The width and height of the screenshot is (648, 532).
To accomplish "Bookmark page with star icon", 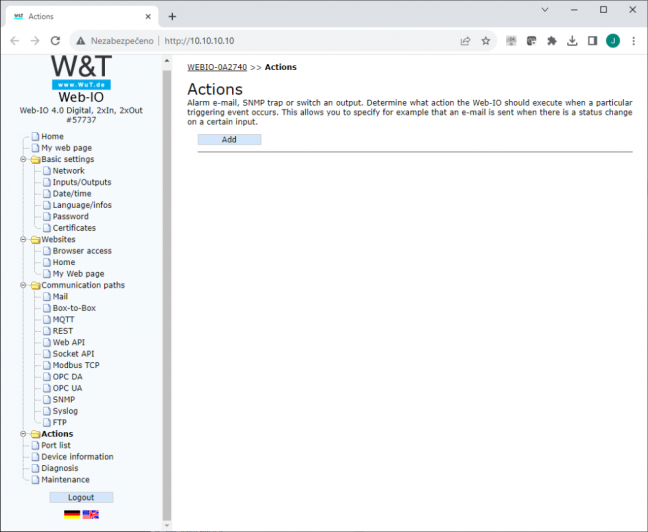I will click(x=486, y=41).
